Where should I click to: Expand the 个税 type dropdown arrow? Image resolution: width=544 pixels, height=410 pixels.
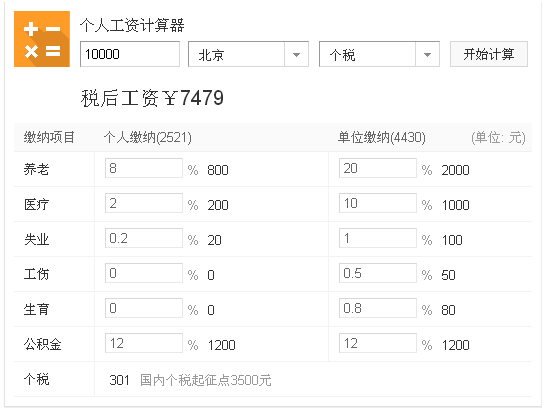click(x=427, y=54)
